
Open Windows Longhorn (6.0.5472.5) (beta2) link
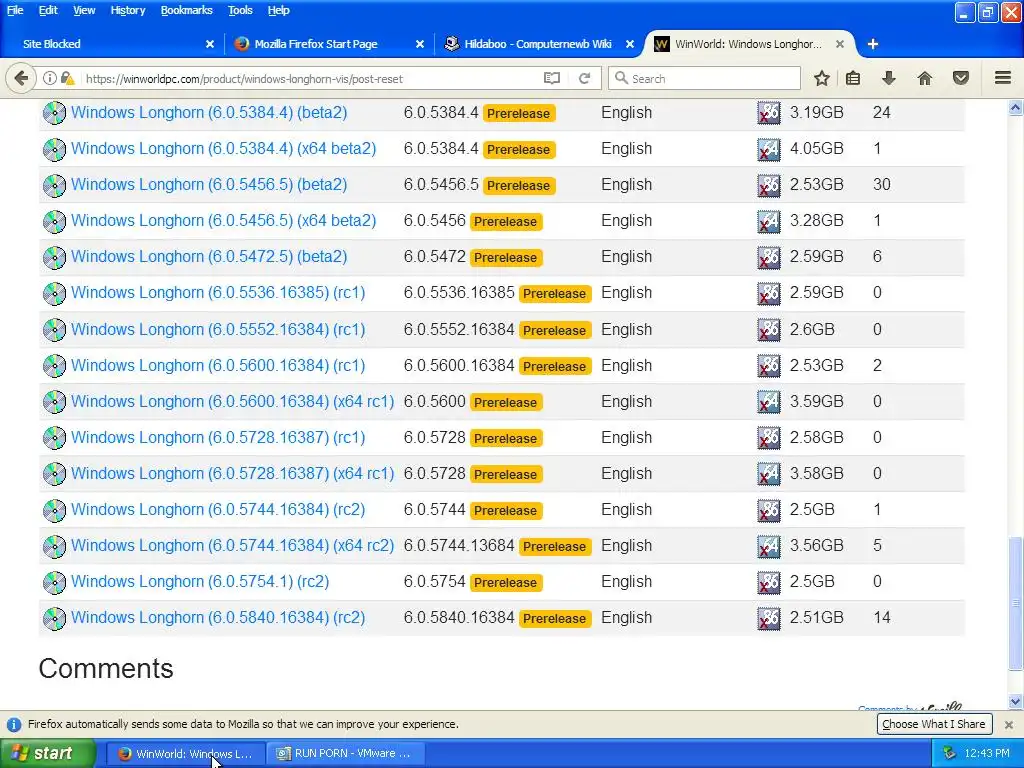point(209,256)
